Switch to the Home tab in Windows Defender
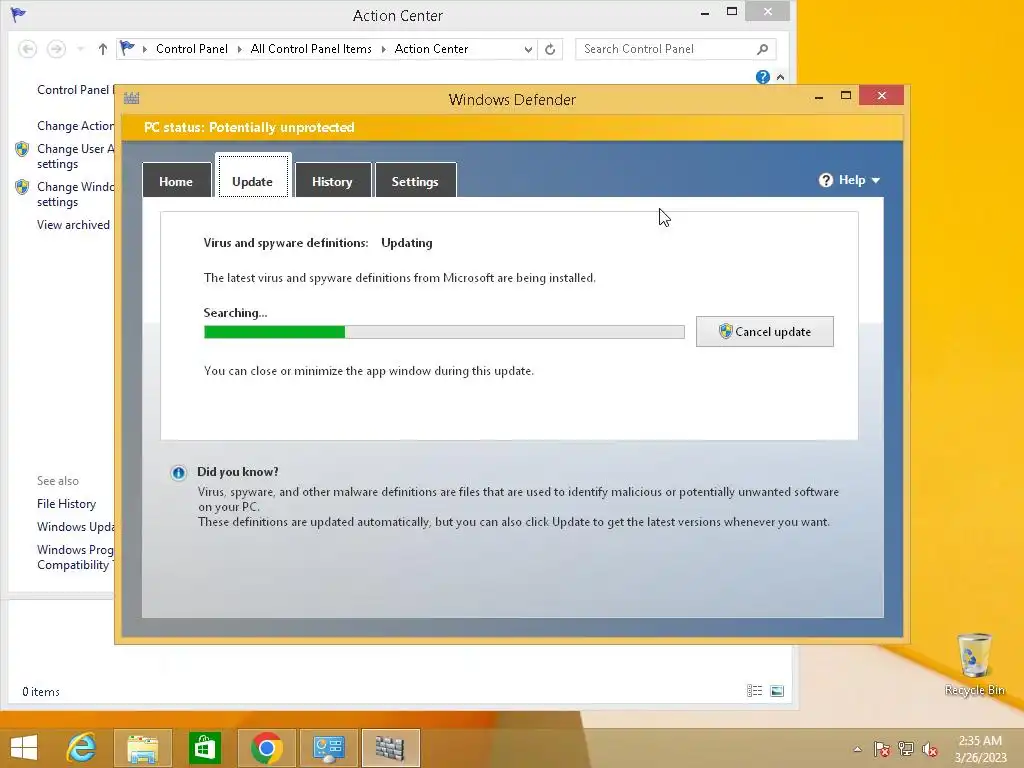 176,180
